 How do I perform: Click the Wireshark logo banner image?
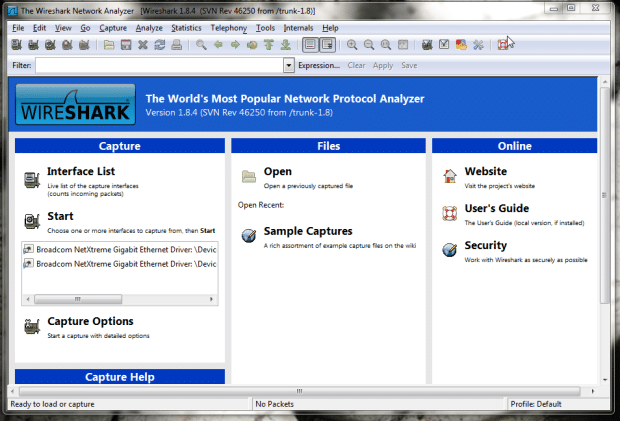(x=76, y=104)
